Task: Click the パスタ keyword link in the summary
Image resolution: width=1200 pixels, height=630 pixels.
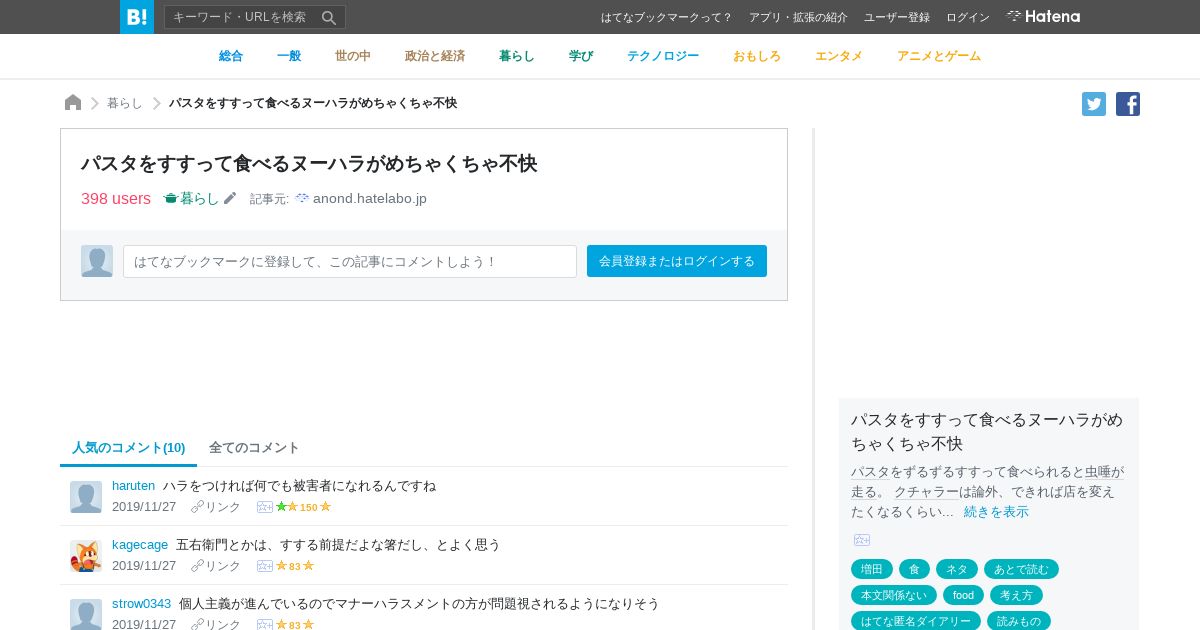Action: tap(871, 471)
